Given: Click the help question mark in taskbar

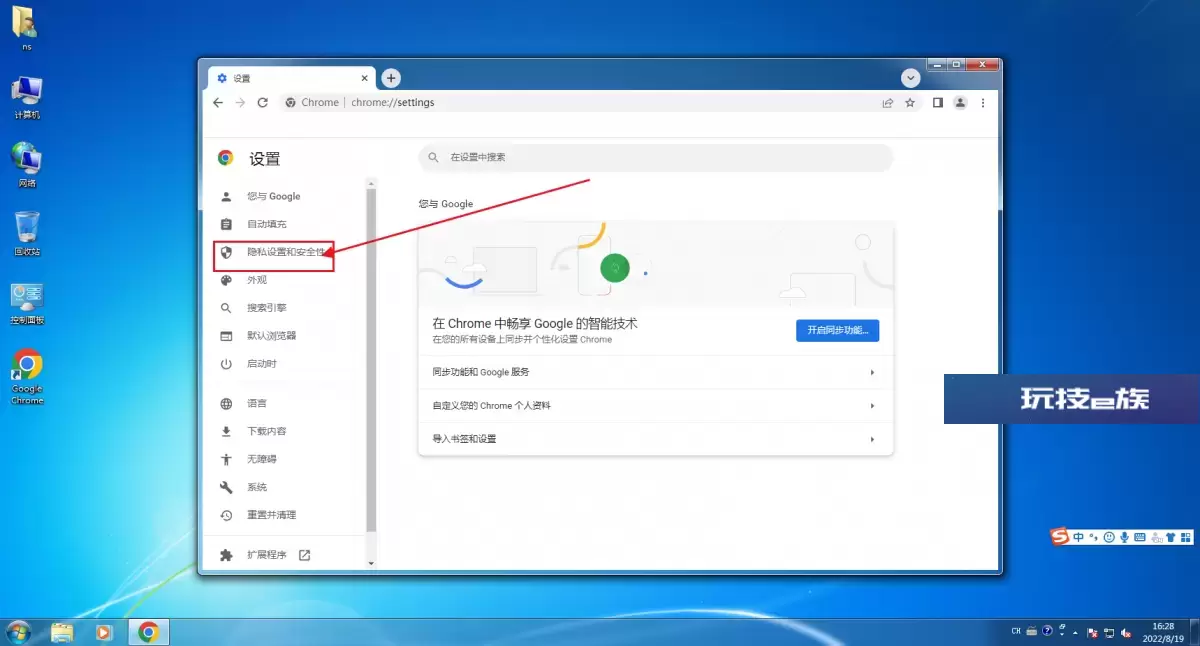Looking at the screenshot, I should 1047,632.
